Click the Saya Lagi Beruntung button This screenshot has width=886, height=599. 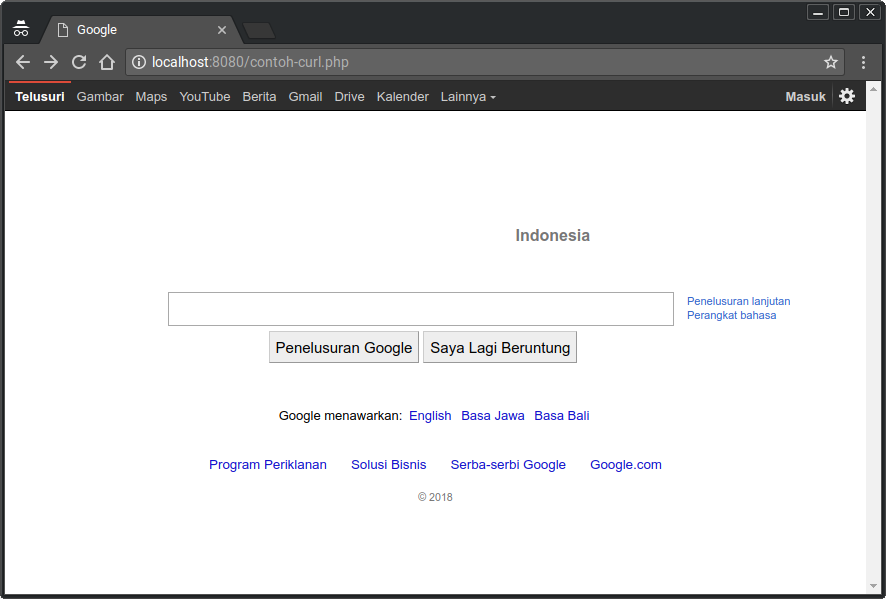coord(500,347)
